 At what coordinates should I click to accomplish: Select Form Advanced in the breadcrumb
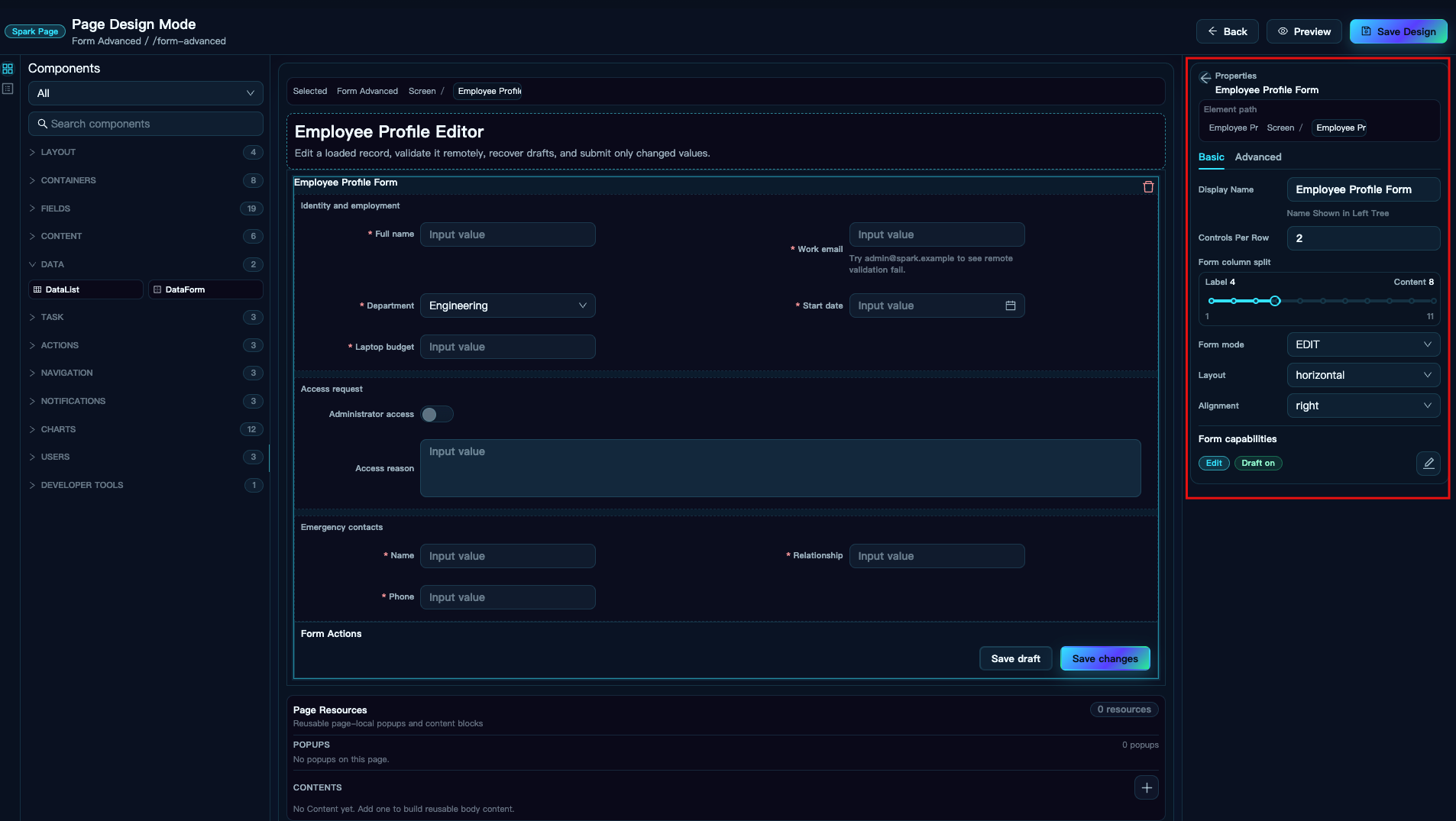tap(367, 91)
